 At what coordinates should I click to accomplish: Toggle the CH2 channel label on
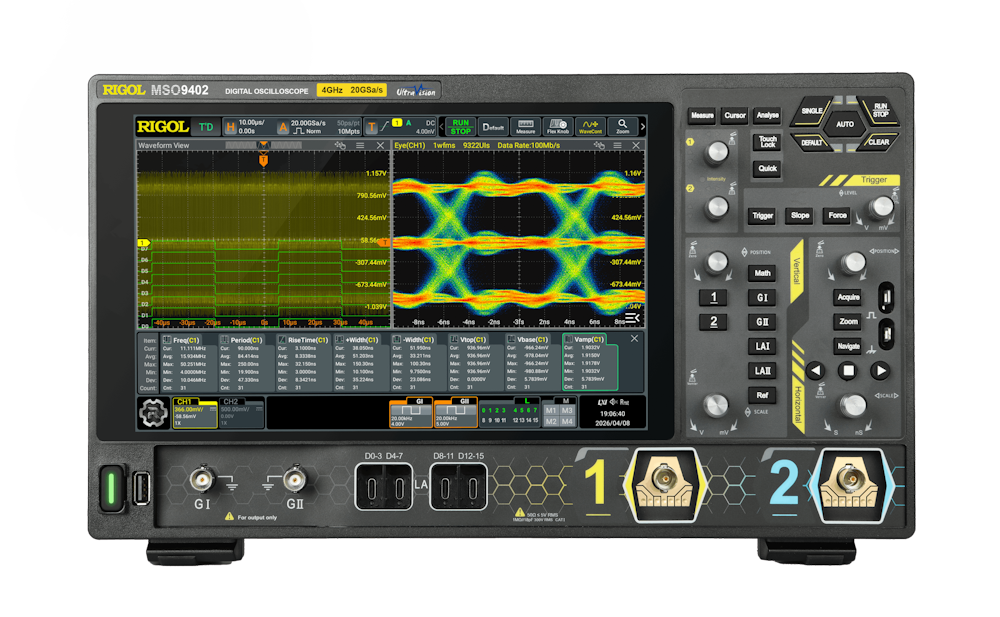pos(230,402)
